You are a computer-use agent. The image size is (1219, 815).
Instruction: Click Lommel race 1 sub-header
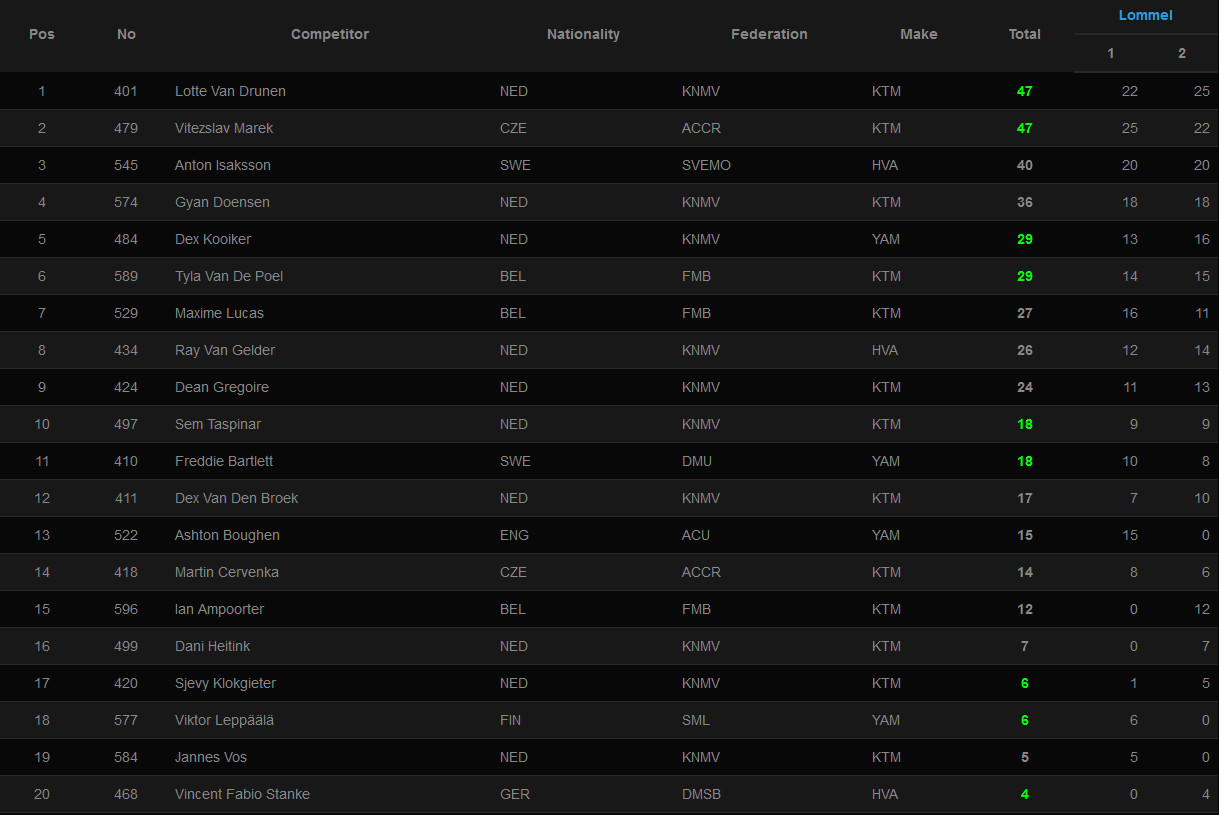point(1110,53)
